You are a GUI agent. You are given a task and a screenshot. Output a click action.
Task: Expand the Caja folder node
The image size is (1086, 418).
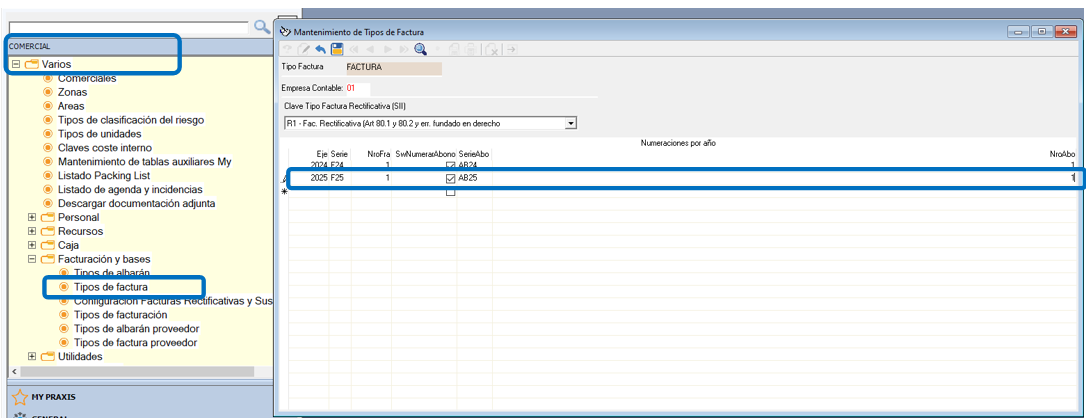point(32,245)
